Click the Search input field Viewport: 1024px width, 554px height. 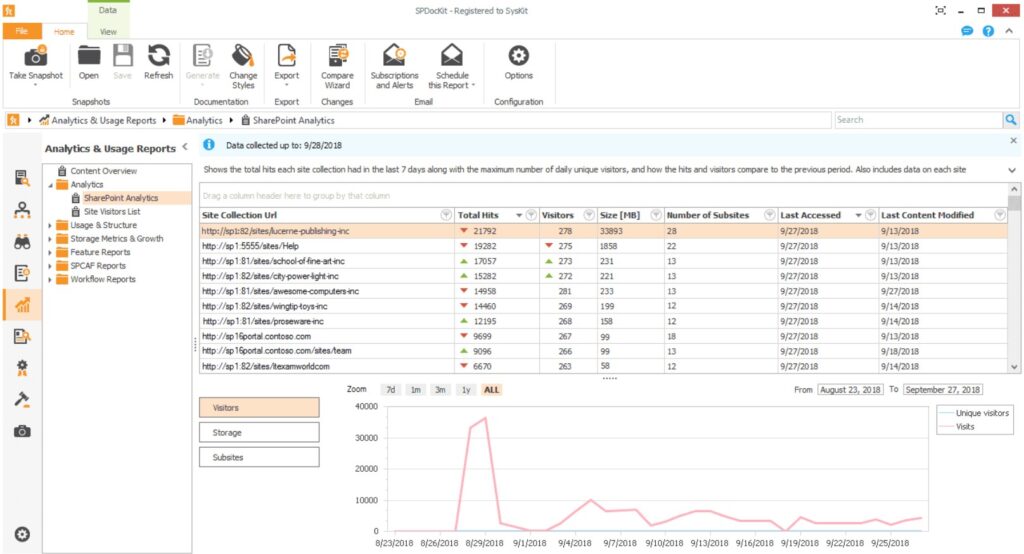click(x=918, y=120)
